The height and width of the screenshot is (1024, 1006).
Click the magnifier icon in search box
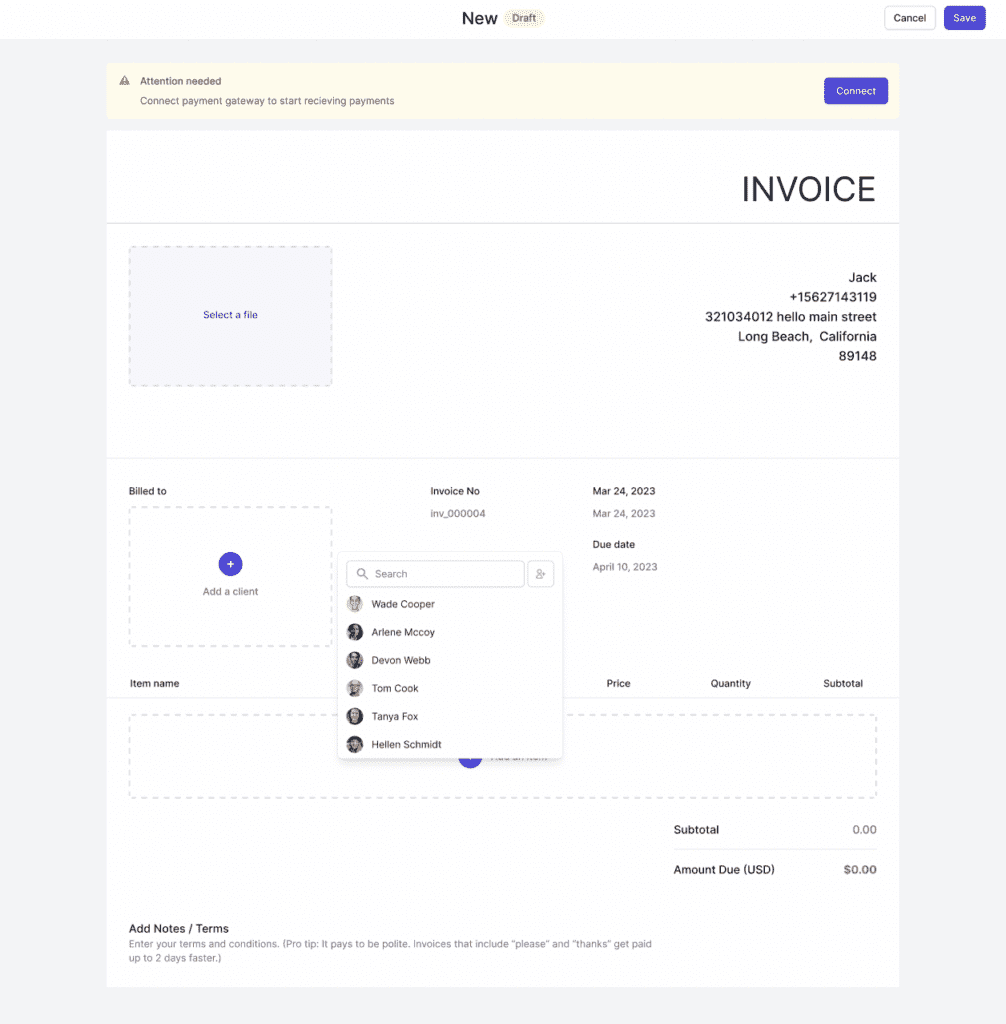362,574
